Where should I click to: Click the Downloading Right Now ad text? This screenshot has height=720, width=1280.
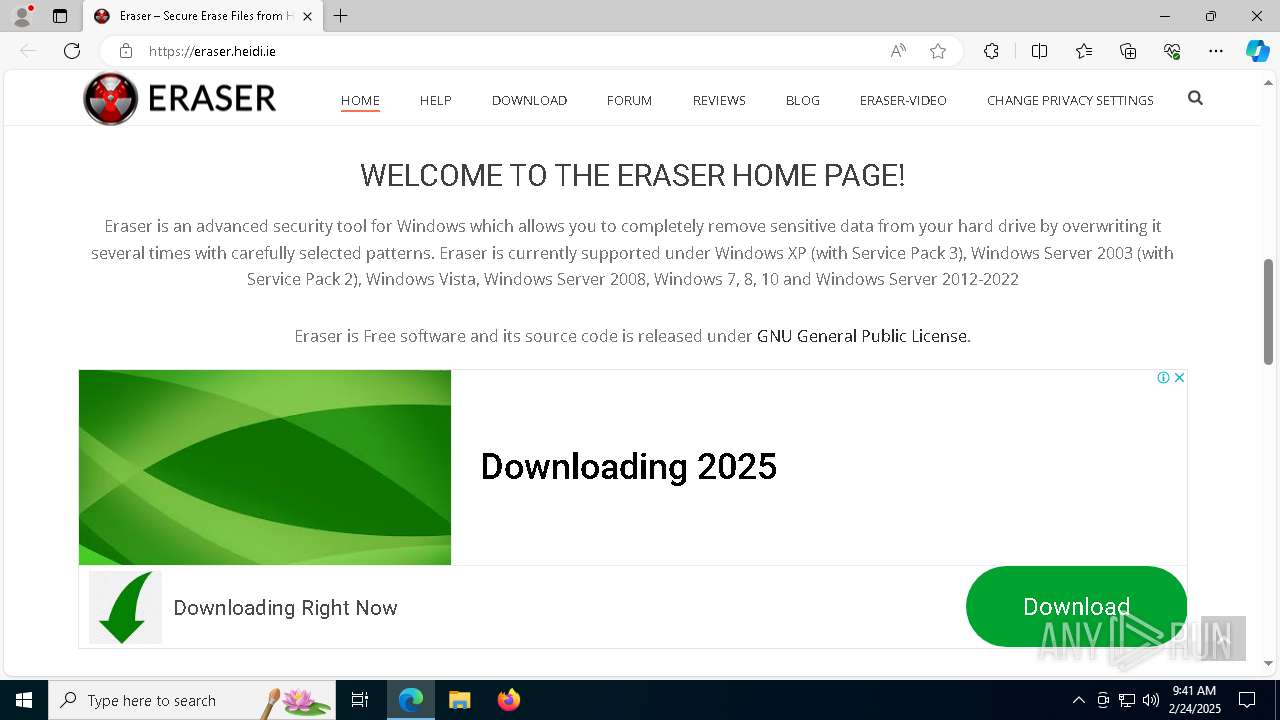click(285, 608)
